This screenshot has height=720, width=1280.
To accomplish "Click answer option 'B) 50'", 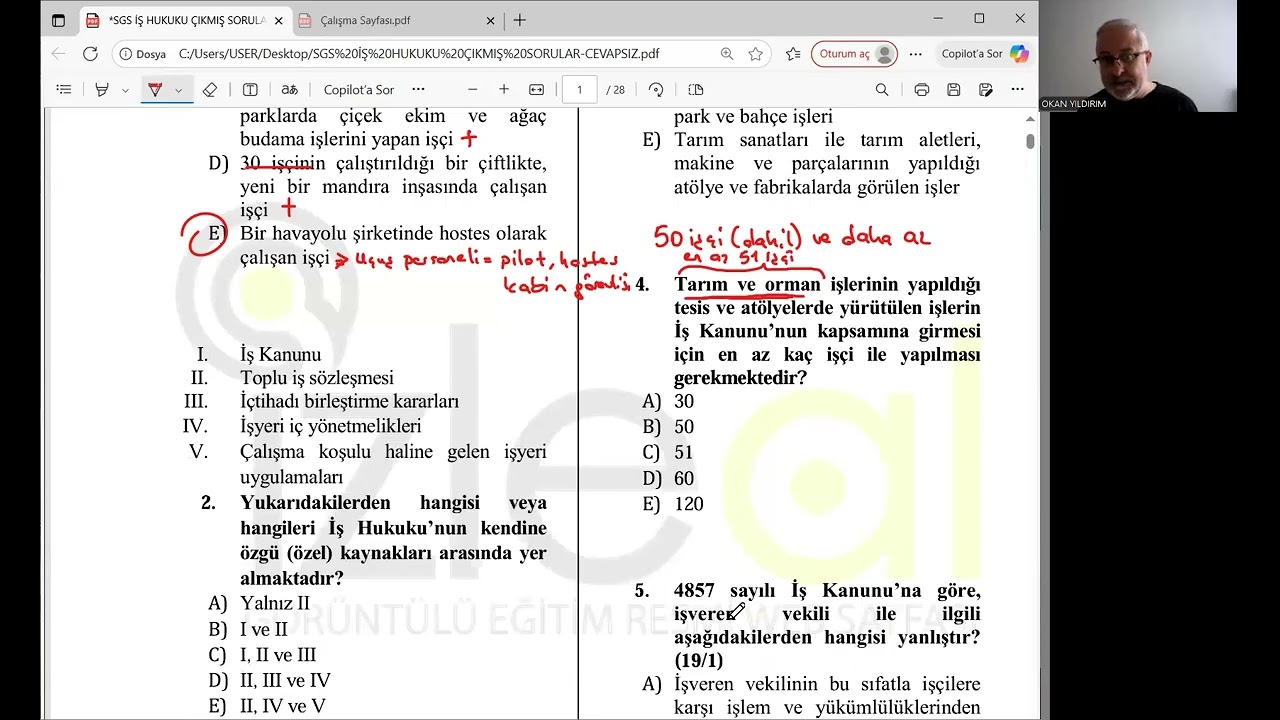I will (668, 427).
